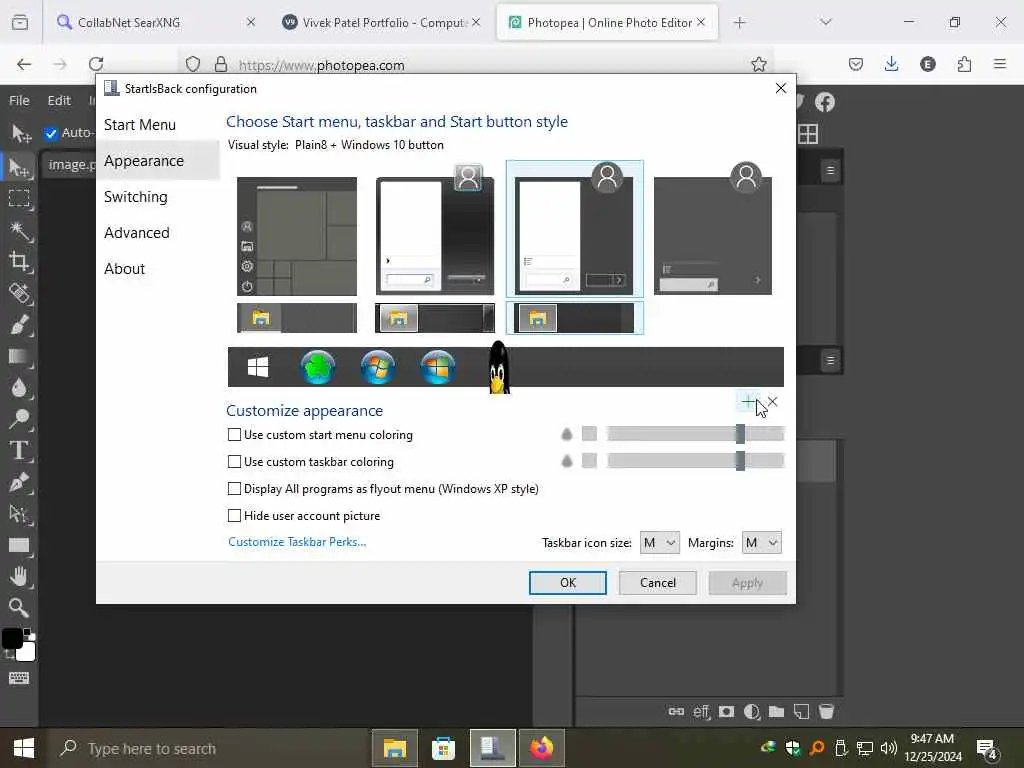This screenshot has height=768, width=1024.
Task: Select Photopea's Magic Wand tool
Action: click(x=19, y=230)
